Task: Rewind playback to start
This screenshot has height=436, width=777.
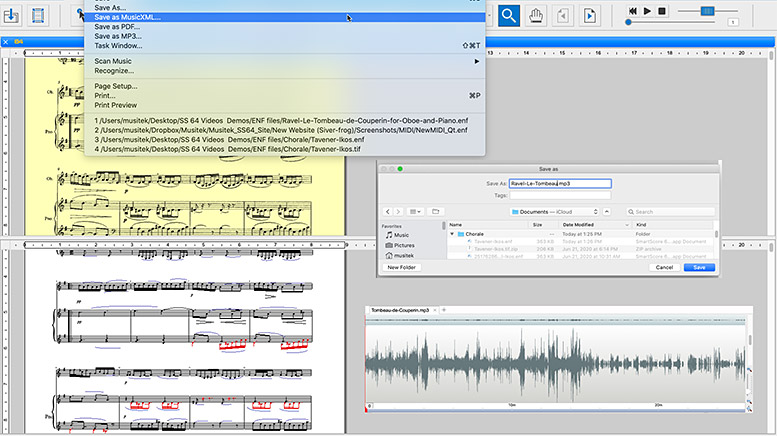Action: (633, 11)
